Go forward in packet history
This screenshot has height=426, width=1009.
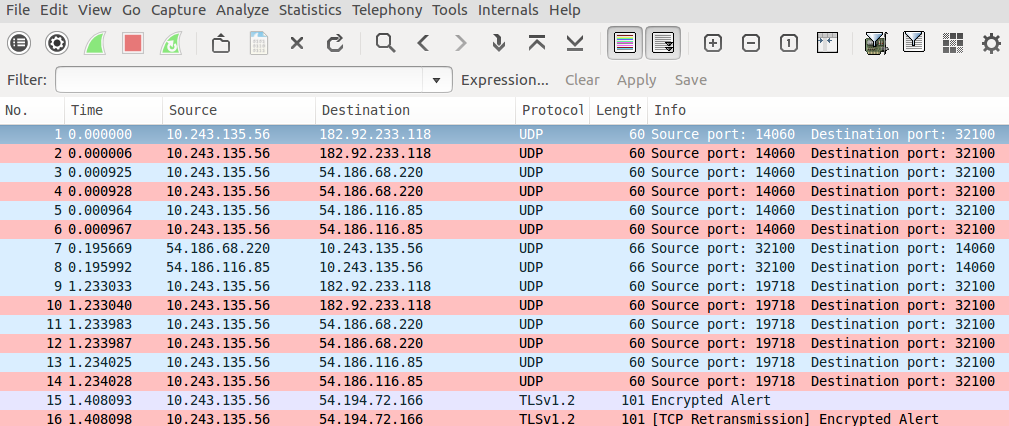pyautogui.click(x=461, y=43)
